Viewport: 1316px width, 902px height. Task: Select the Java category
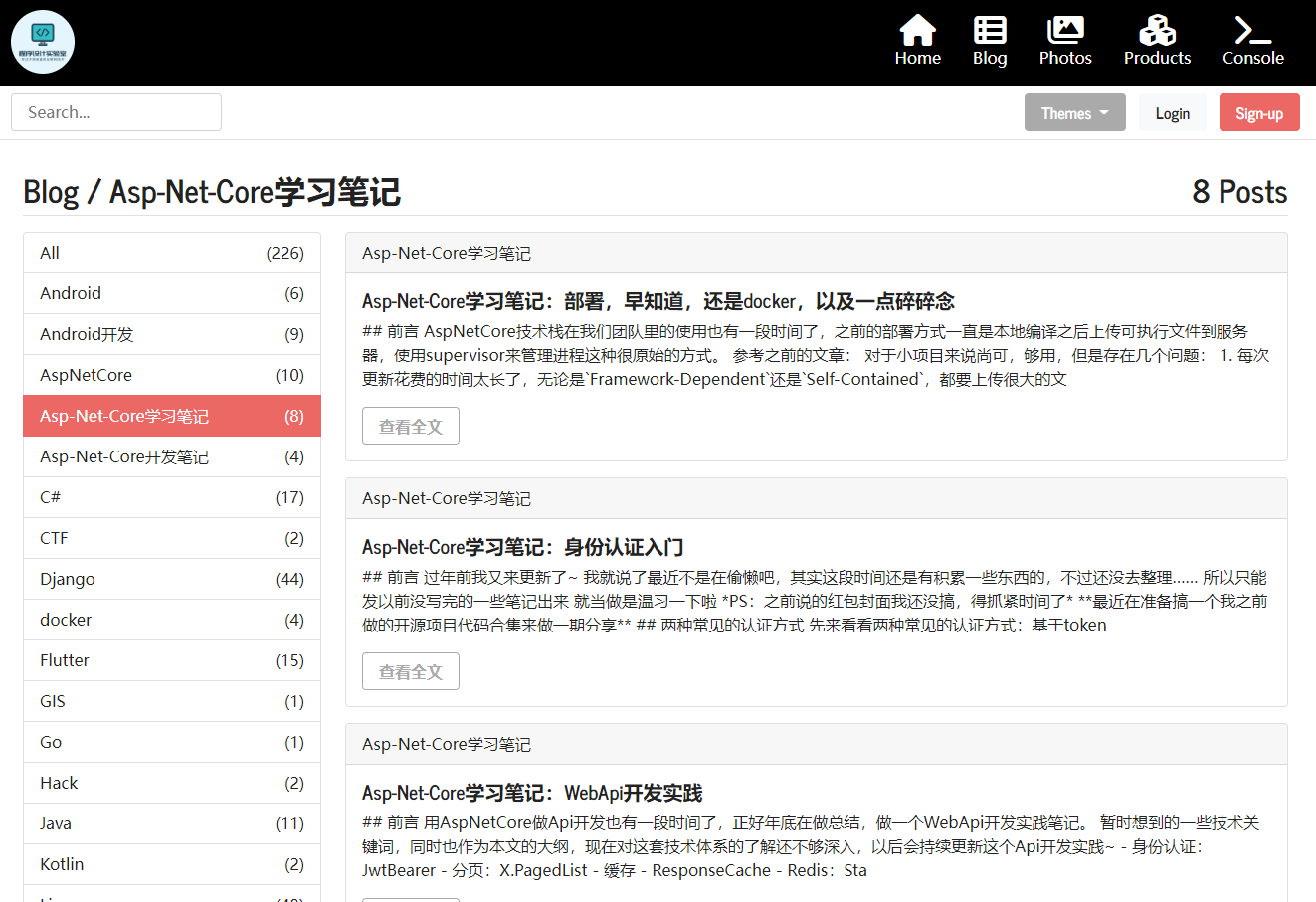(172, 823)
